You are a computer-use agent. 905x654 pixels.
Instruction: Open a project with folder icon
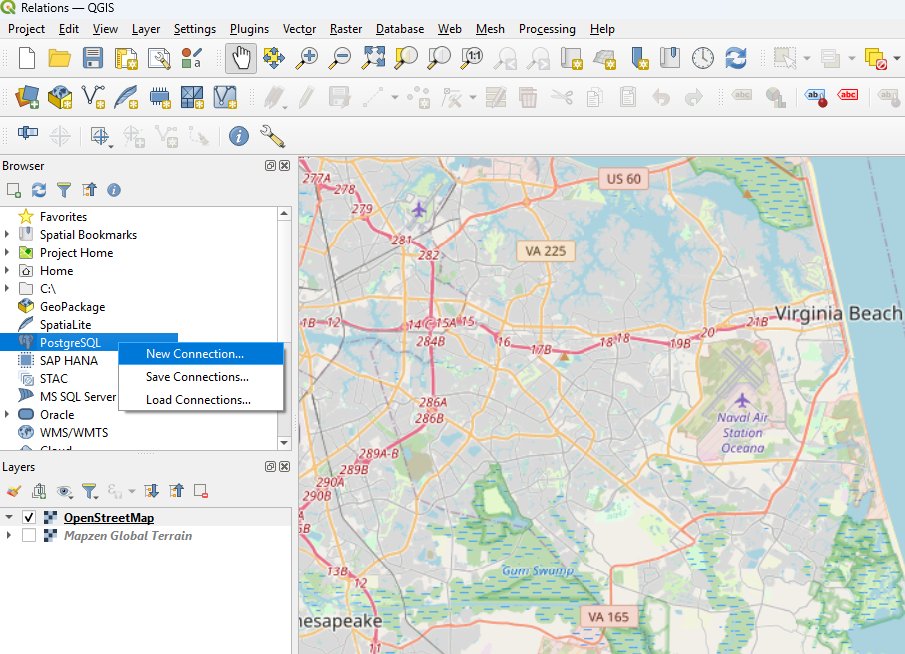coord(59,58)
